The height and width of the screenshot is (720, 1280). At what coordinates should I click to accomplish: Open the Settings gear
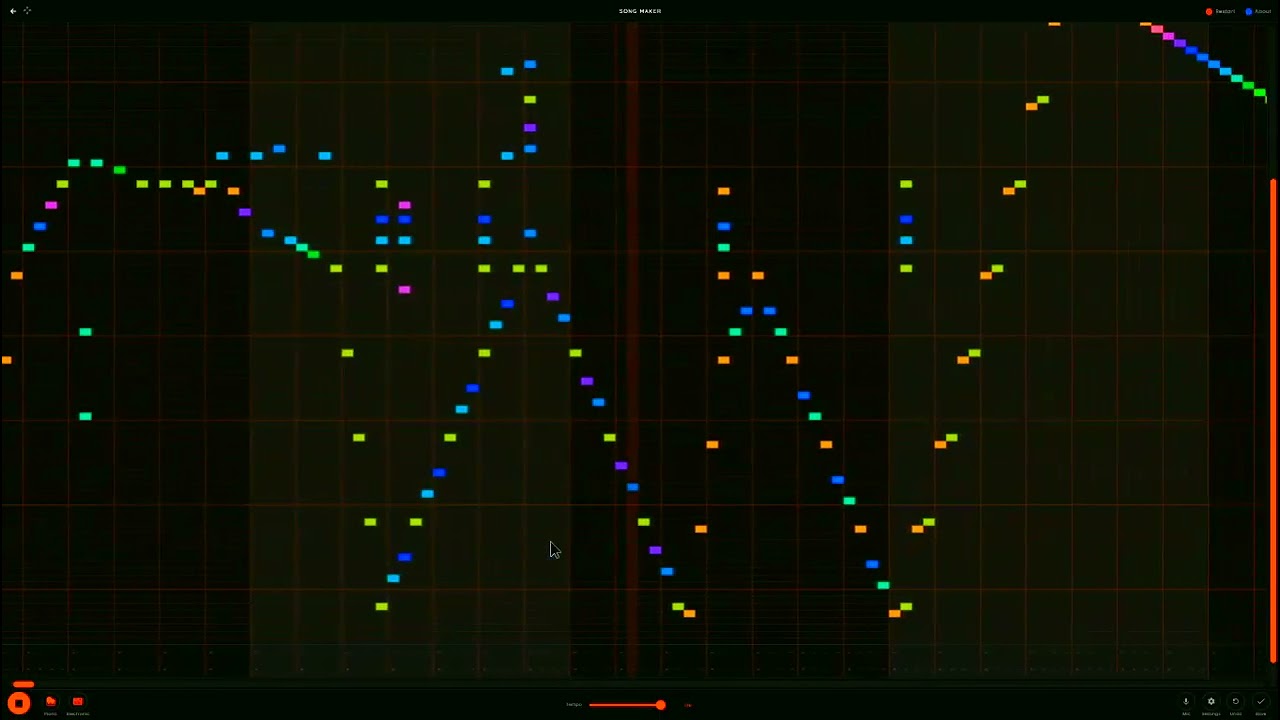(1211, 702)
